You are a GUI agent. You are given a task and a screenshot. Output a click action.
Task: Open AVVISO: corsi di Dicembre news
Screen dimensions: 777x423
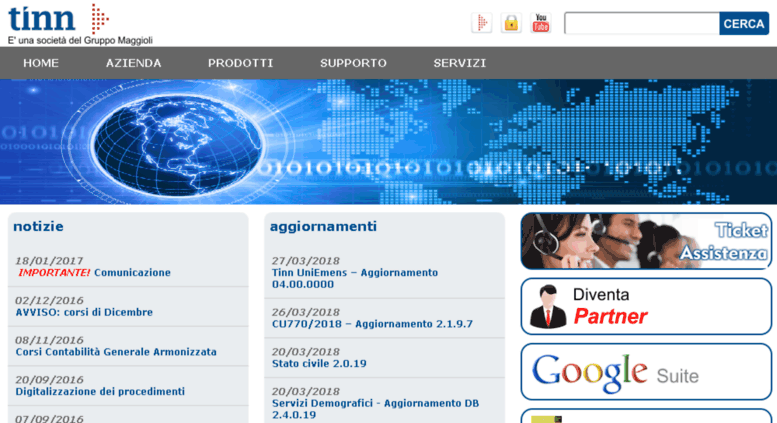click(84, 313)
